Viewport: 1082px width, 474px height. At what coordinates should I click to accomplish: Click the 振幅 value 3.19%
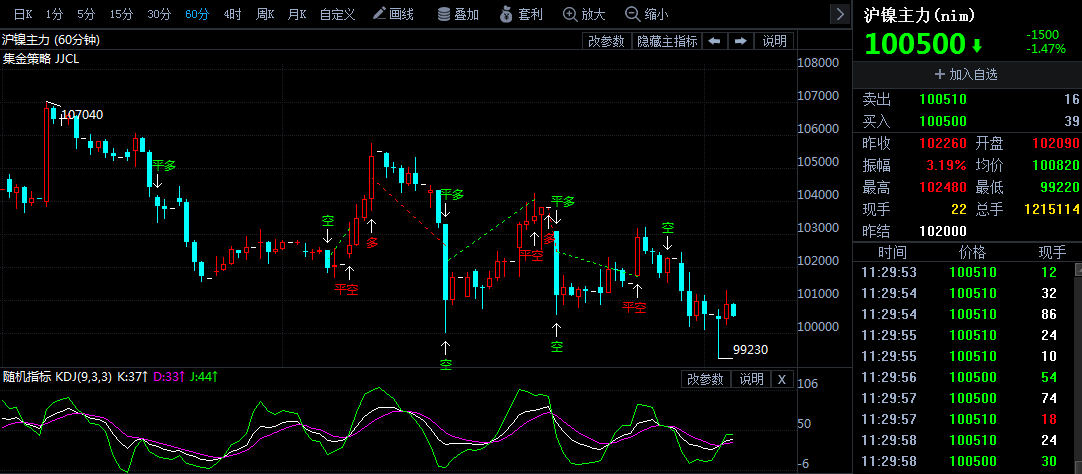947,166
